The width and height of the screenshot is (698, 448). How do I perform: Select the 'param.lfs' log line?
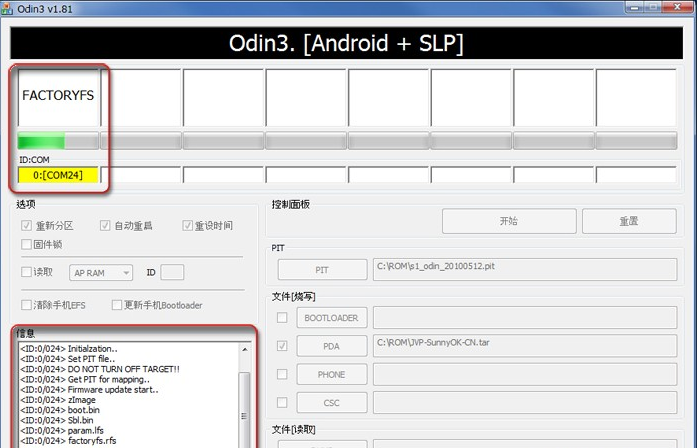62,430
